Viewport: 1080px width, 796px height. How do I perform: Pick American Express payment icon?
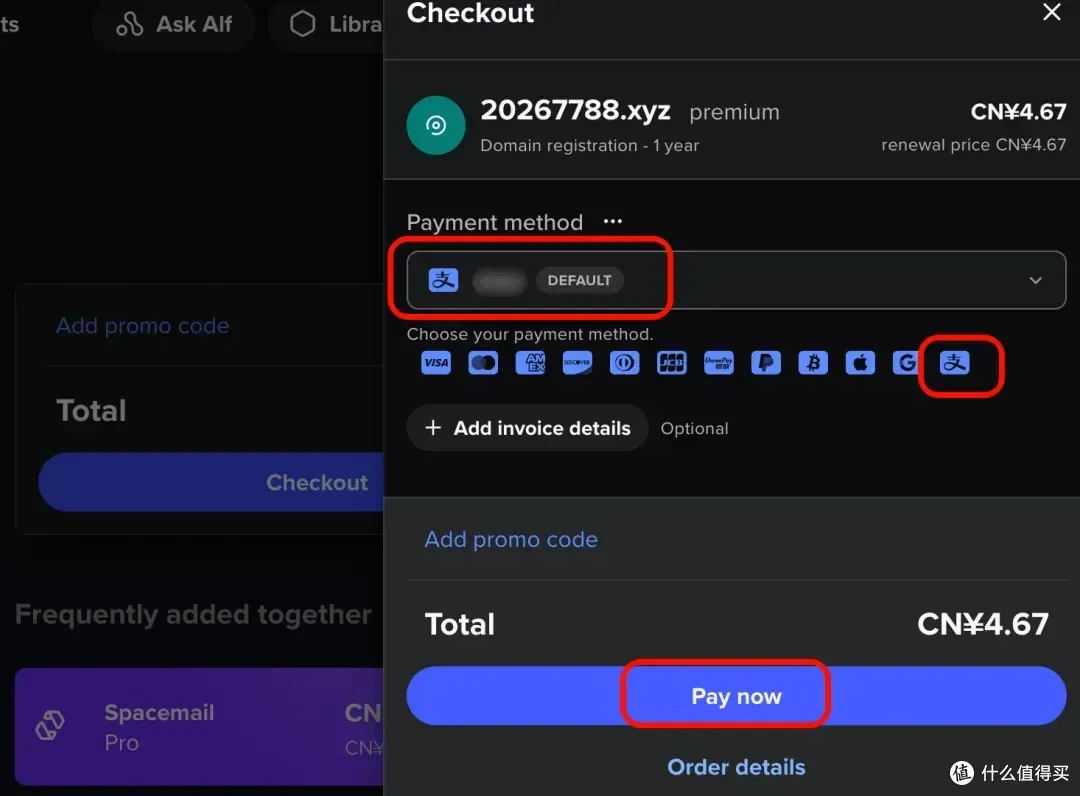(x=530, y=363)
